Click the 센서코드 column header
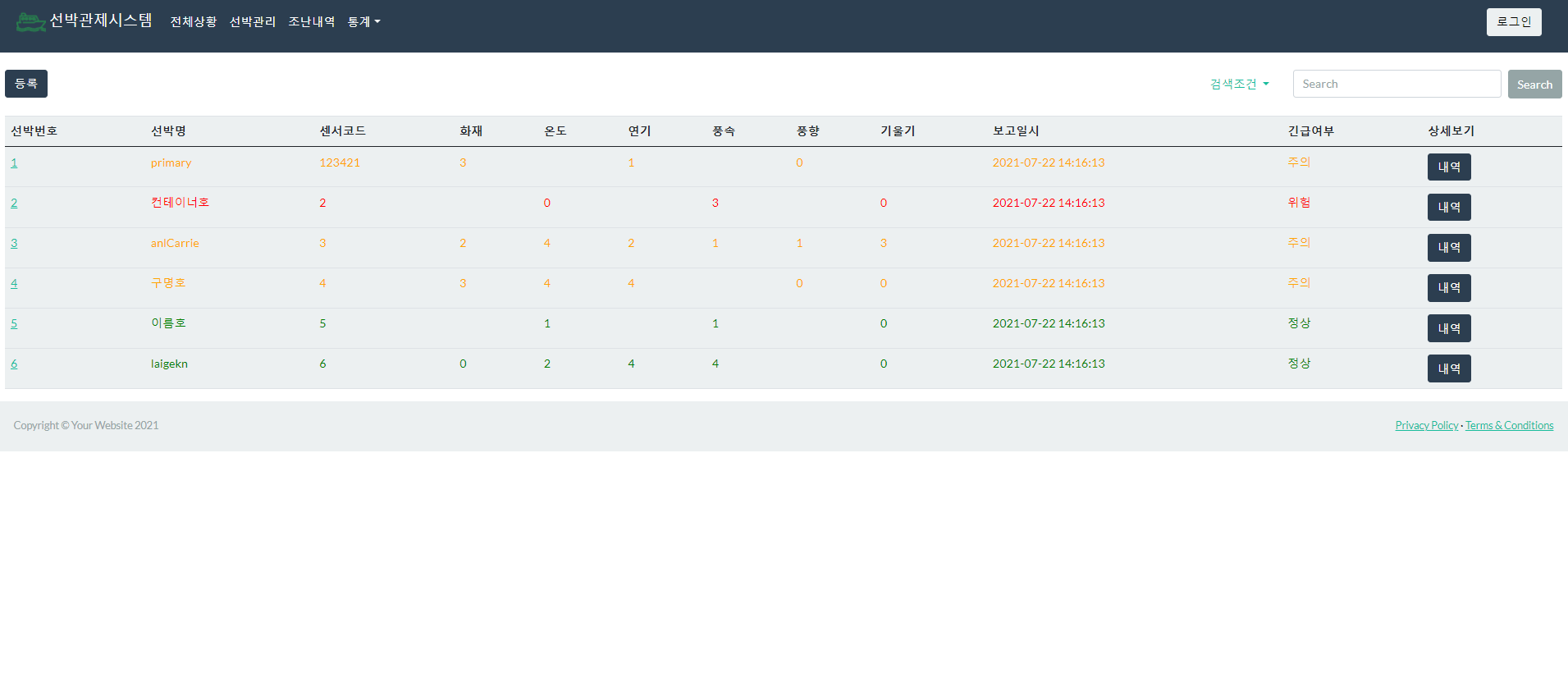Viewport: 1568px width, 691px height. coord(342,130)
